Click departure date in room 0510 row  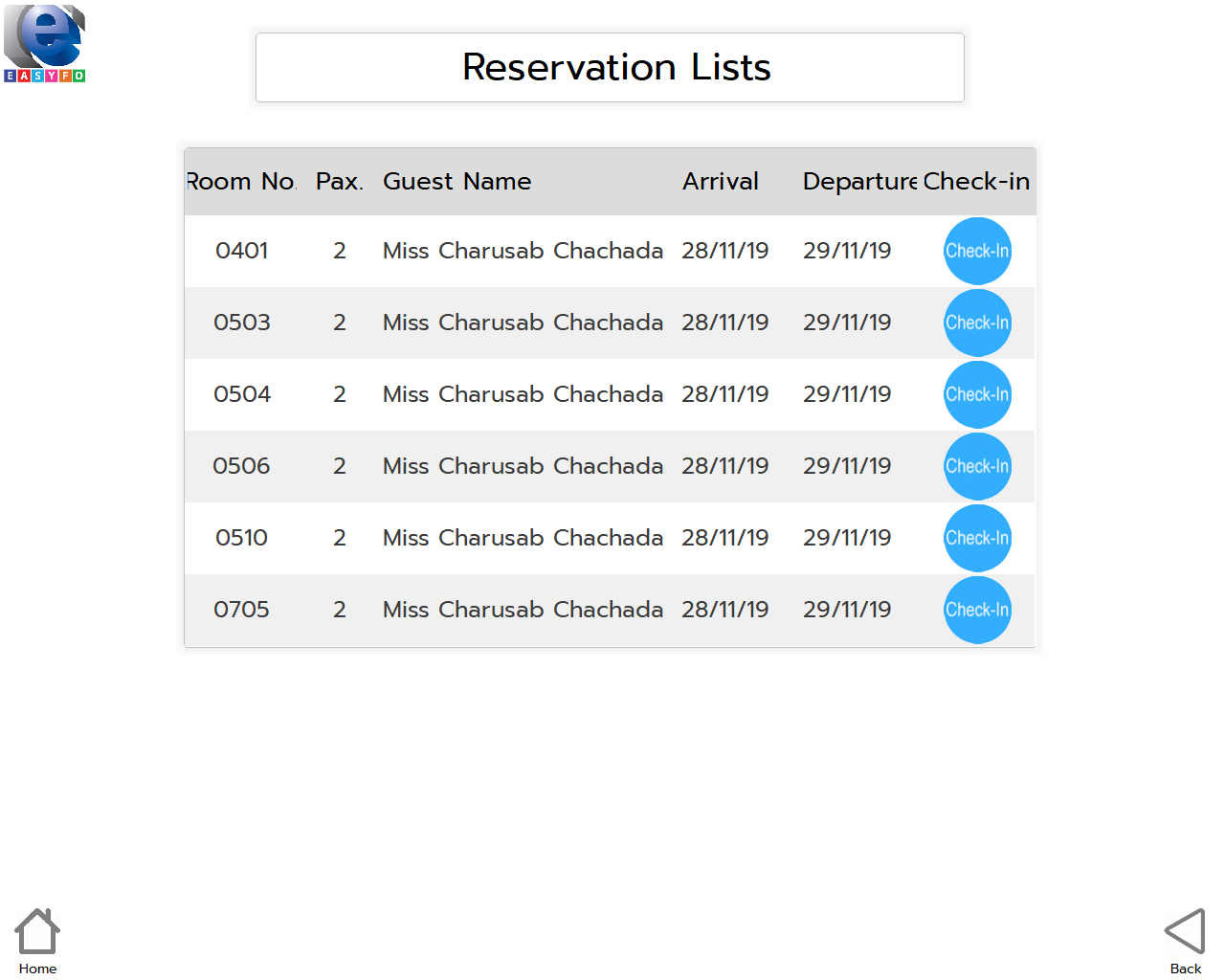click(x=847, y=538)
